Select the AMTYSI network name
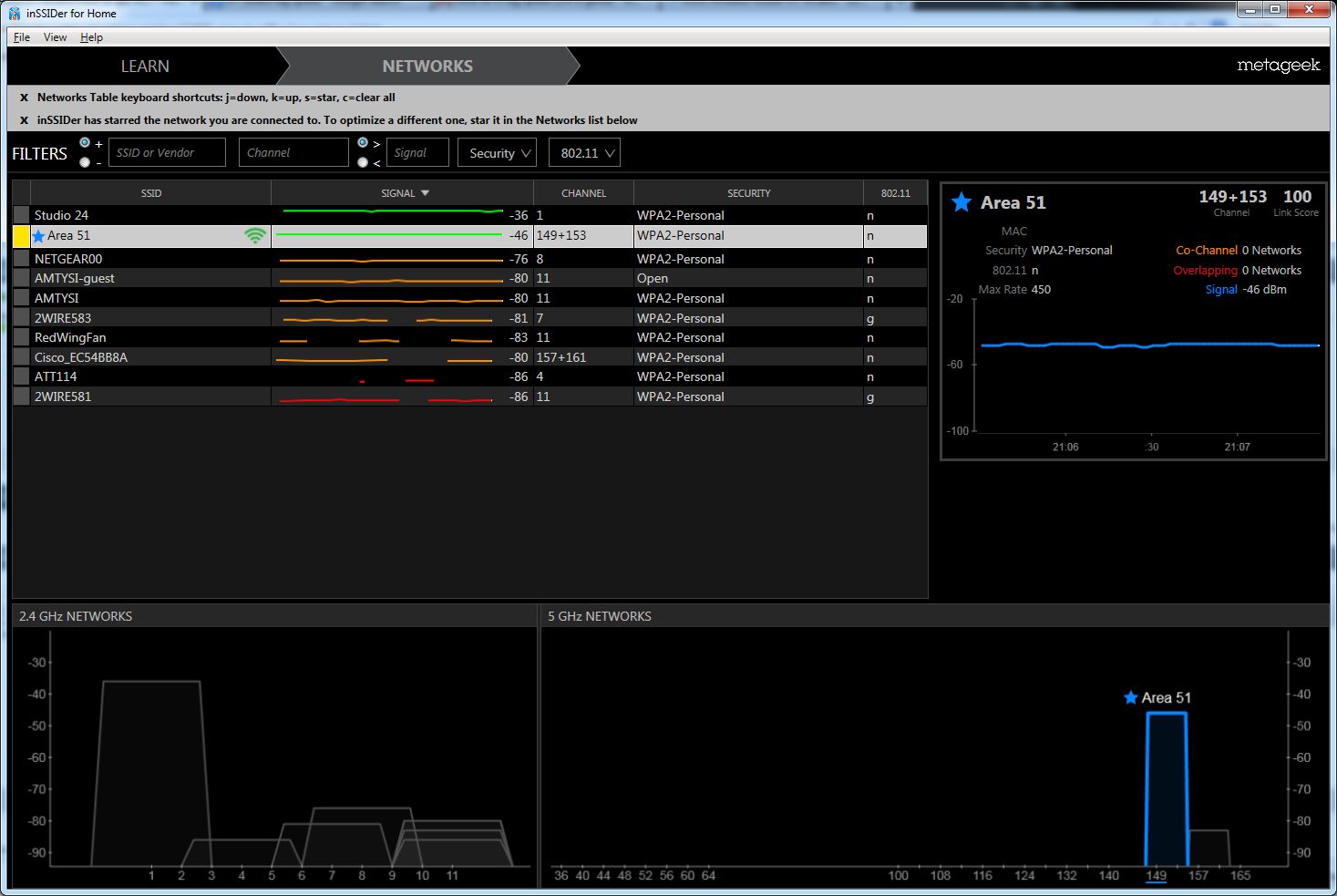This screenshot has width=1337, height=896. [57, 298]
